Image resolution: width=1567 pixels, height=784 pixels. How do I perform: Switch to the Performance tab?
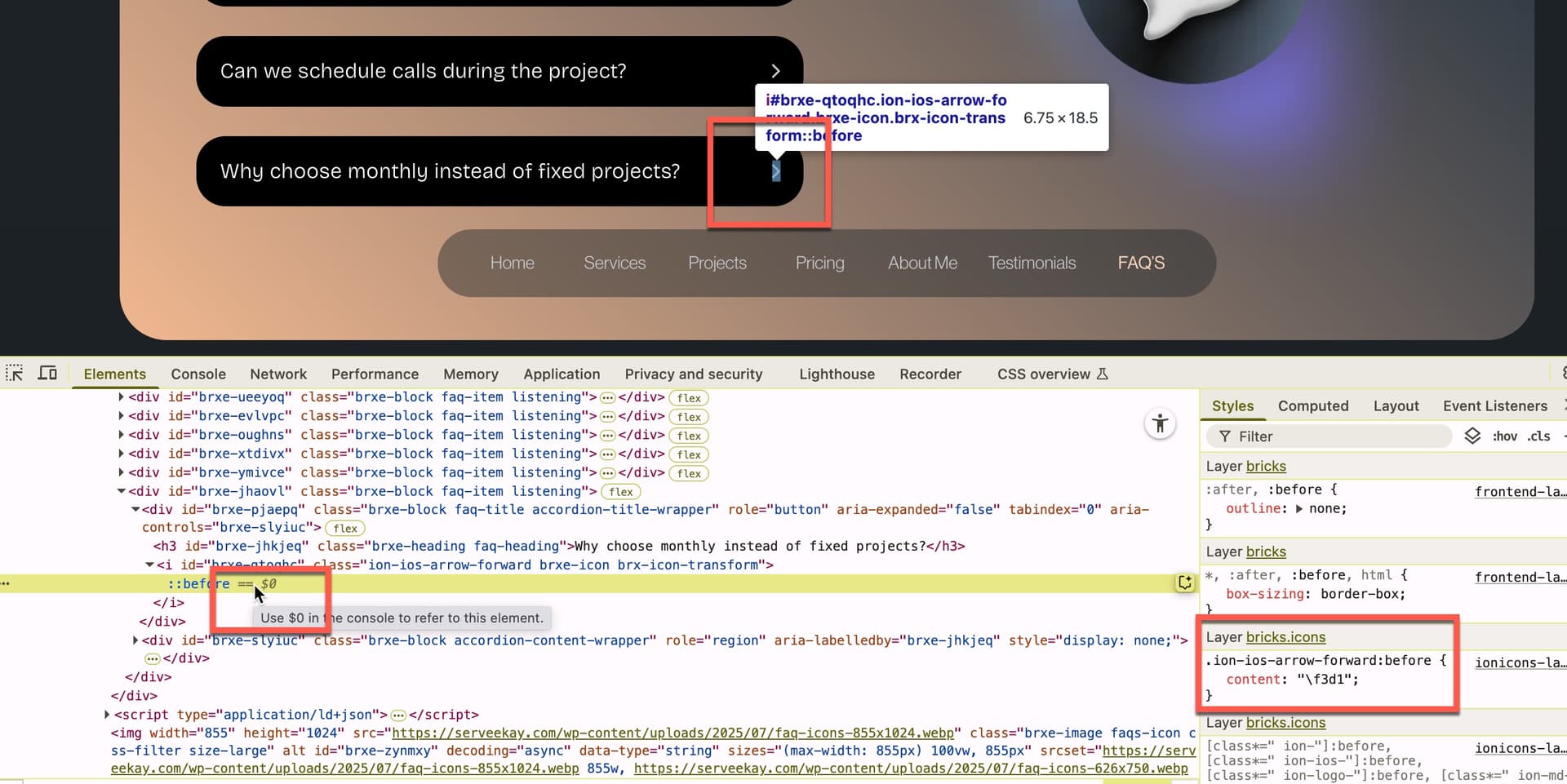pos(375,374)
